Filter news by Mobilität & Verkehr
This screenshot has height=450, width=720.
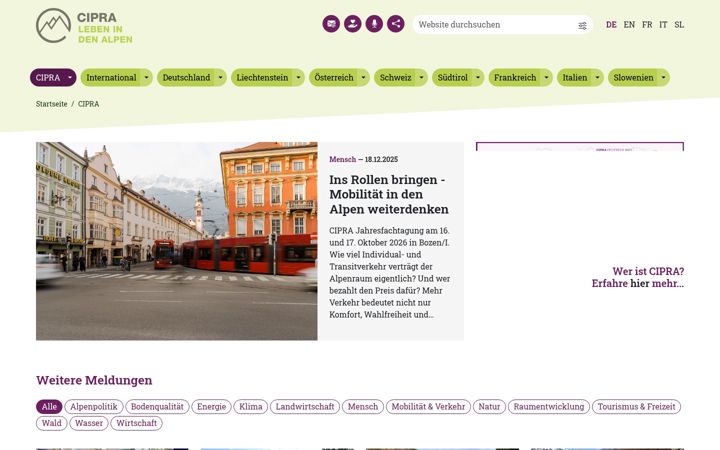coord(428,406)
